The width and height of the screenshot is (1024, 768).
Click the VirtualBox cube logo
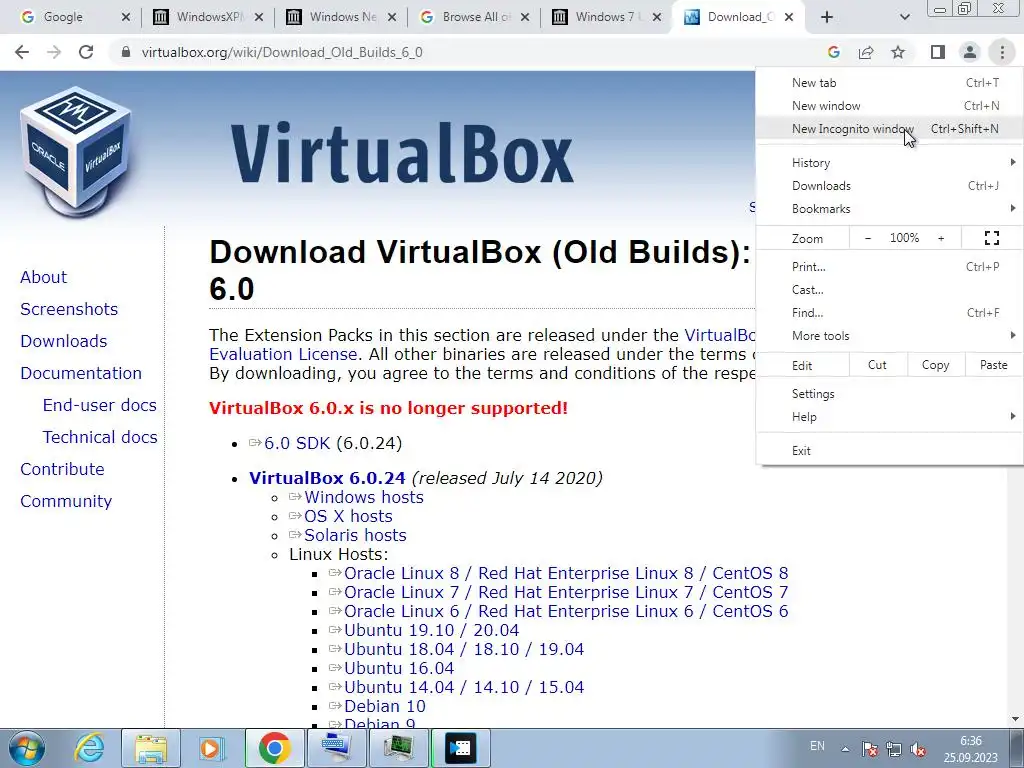click(76, 150)
